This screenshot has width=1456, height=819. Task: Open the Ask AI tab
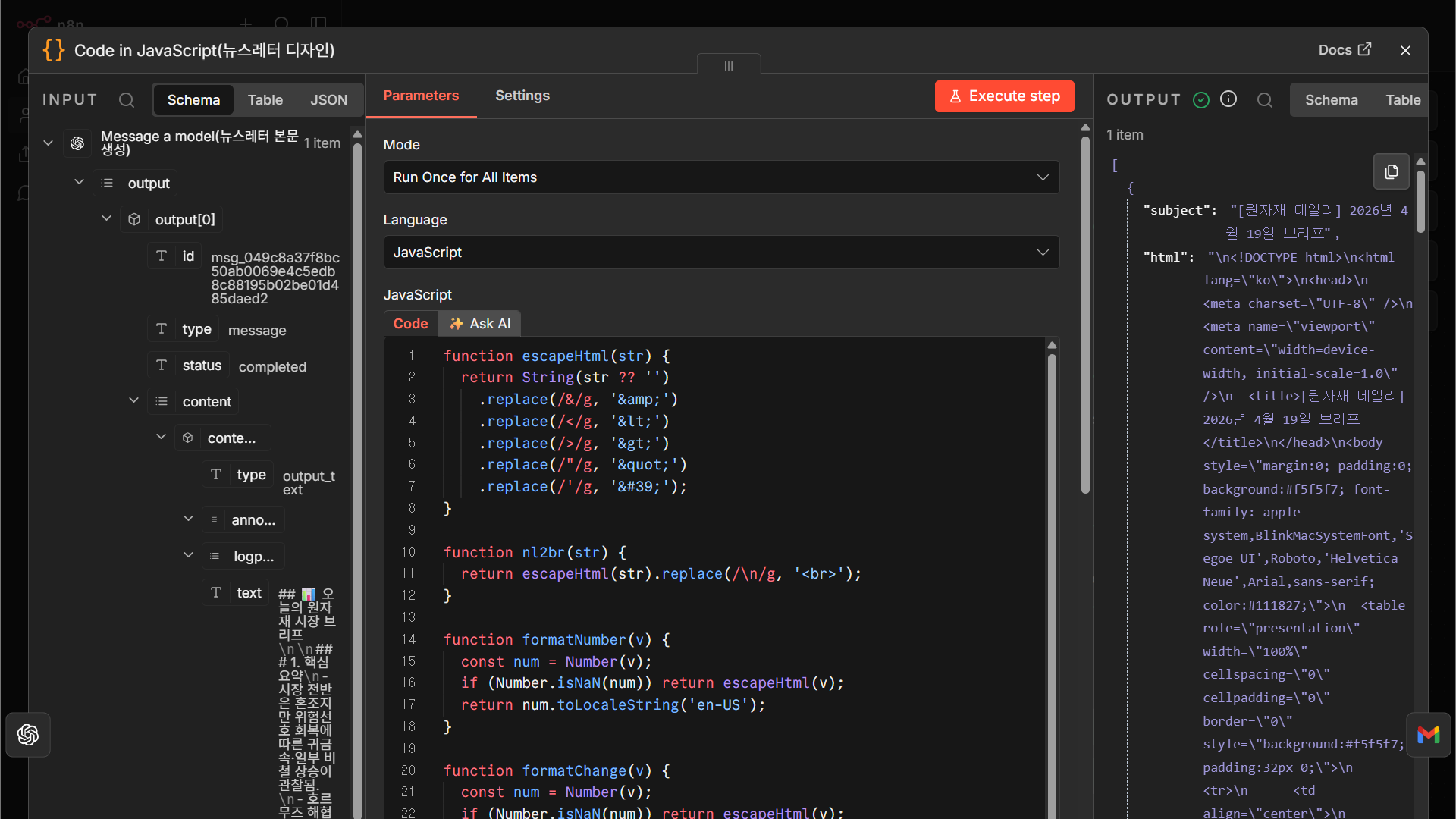(480, 324)
